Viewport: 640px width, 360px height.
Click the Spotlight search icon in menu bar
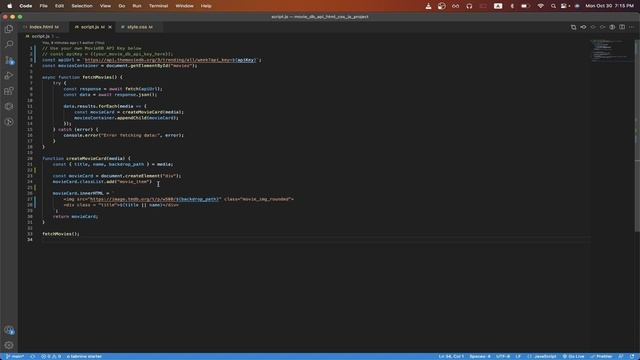pyautogui.click(x=553, y=6)
